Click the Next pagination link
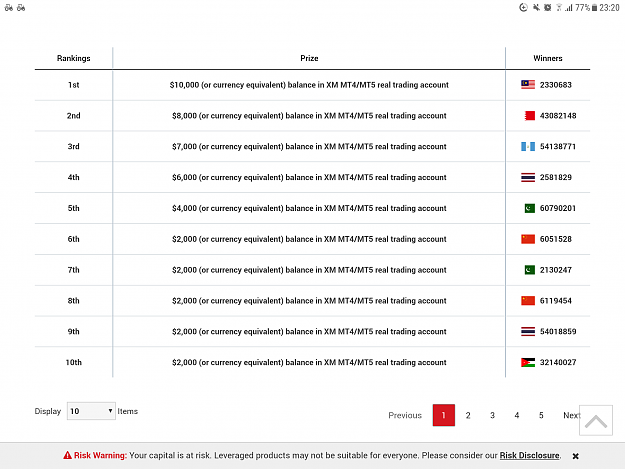The width and height of the screenshot is (625, 469). (572, 415)
